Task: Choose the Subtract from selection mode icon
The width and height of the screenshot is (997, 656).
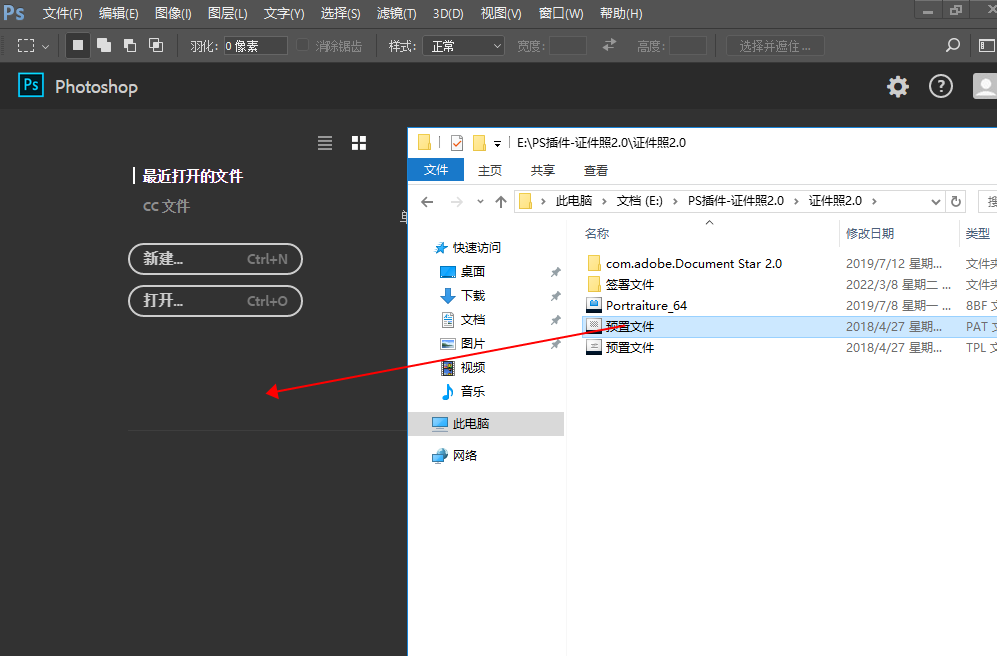Action: pyautogui.click(x=130, y=46)
